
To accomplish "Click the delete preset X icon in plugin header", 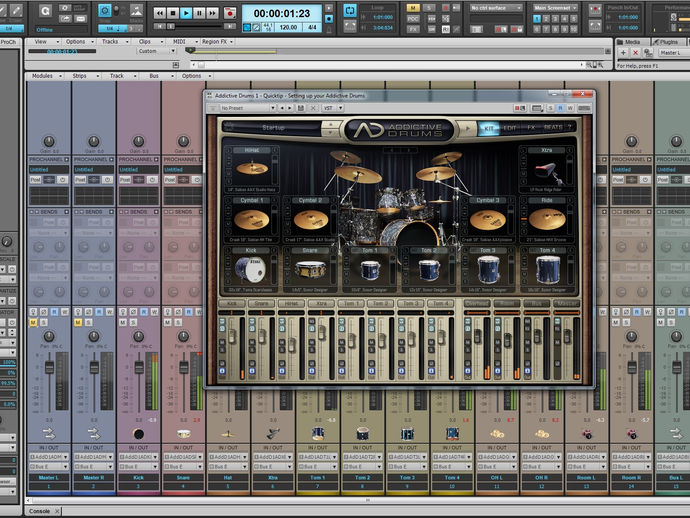I will (x=313, y=108).
